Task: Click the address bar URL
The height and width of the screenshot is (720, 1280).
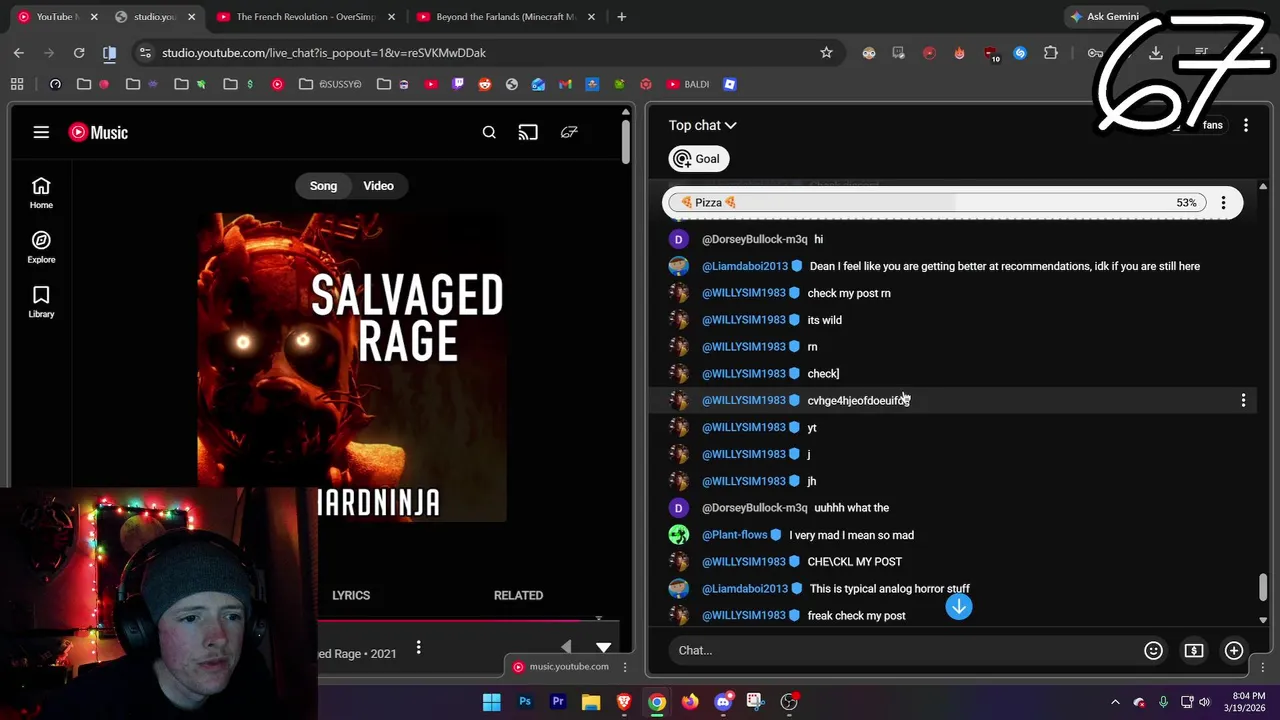Action: [324, 53]
